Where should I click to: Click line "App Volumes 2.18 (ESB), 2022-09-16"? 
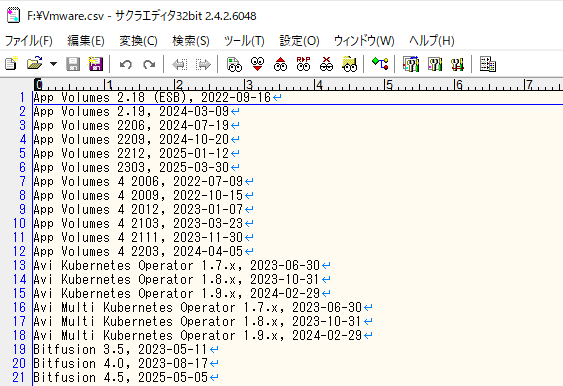click(152, 97)
